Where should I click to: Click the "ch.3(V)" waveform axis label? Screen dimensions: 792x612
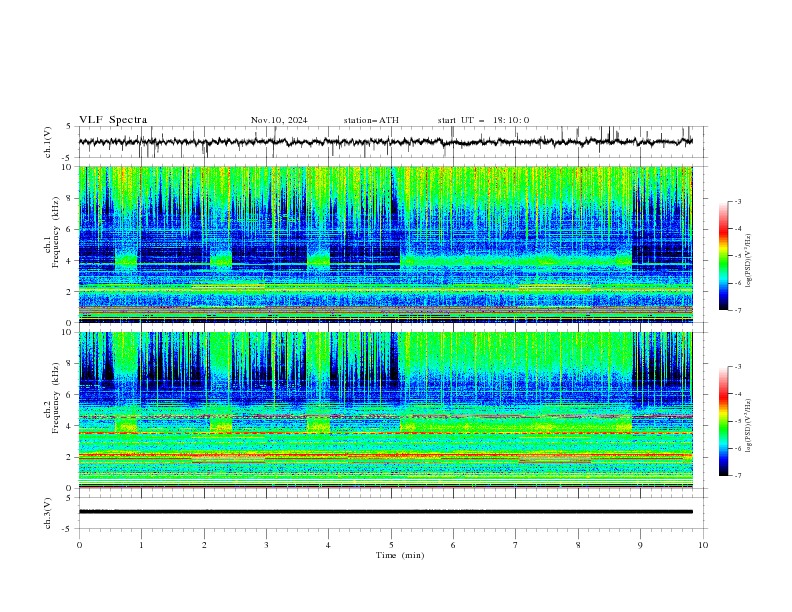coord(48,513)
